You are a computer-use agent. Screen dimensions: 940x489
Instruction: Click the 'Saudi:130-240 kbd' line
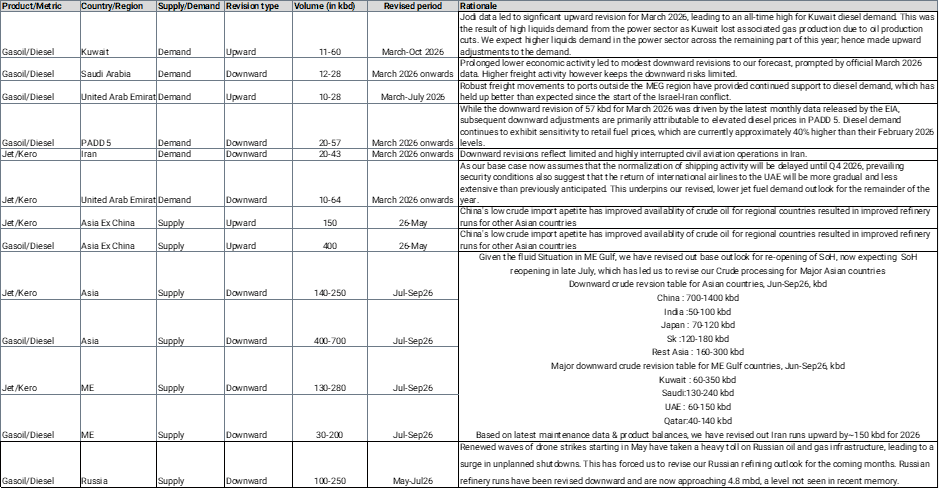click(x=698, y=394)
